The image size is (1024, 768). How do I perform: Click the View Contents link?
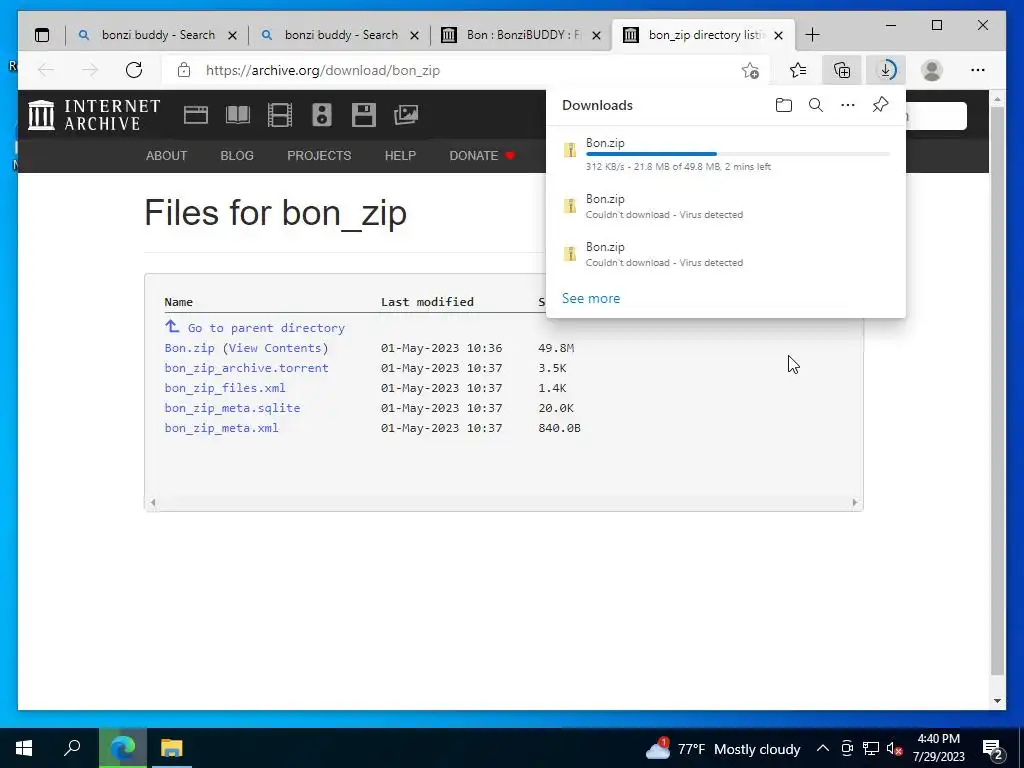click(275, 348)
